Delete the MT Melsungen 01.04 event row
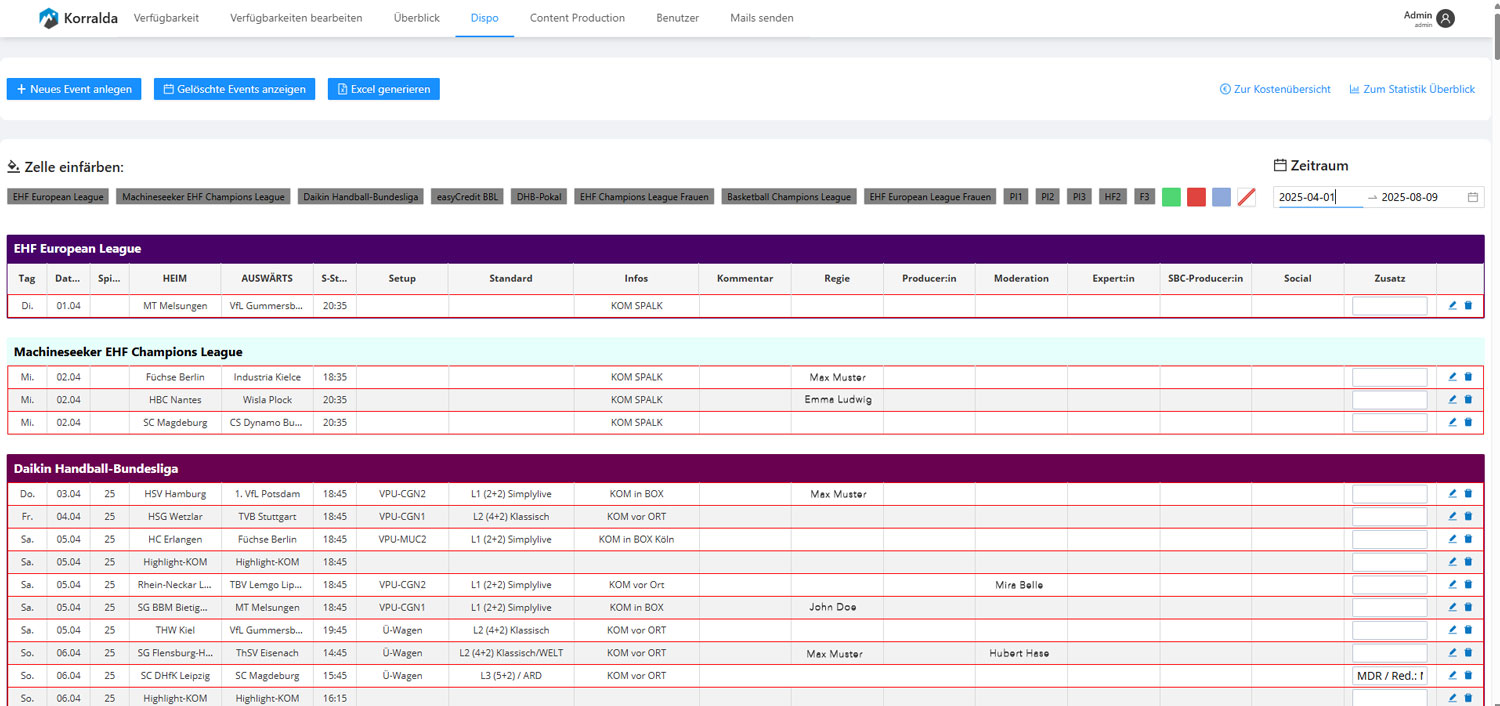This screenshot has height=706, width=1500. pos(1468,306)
